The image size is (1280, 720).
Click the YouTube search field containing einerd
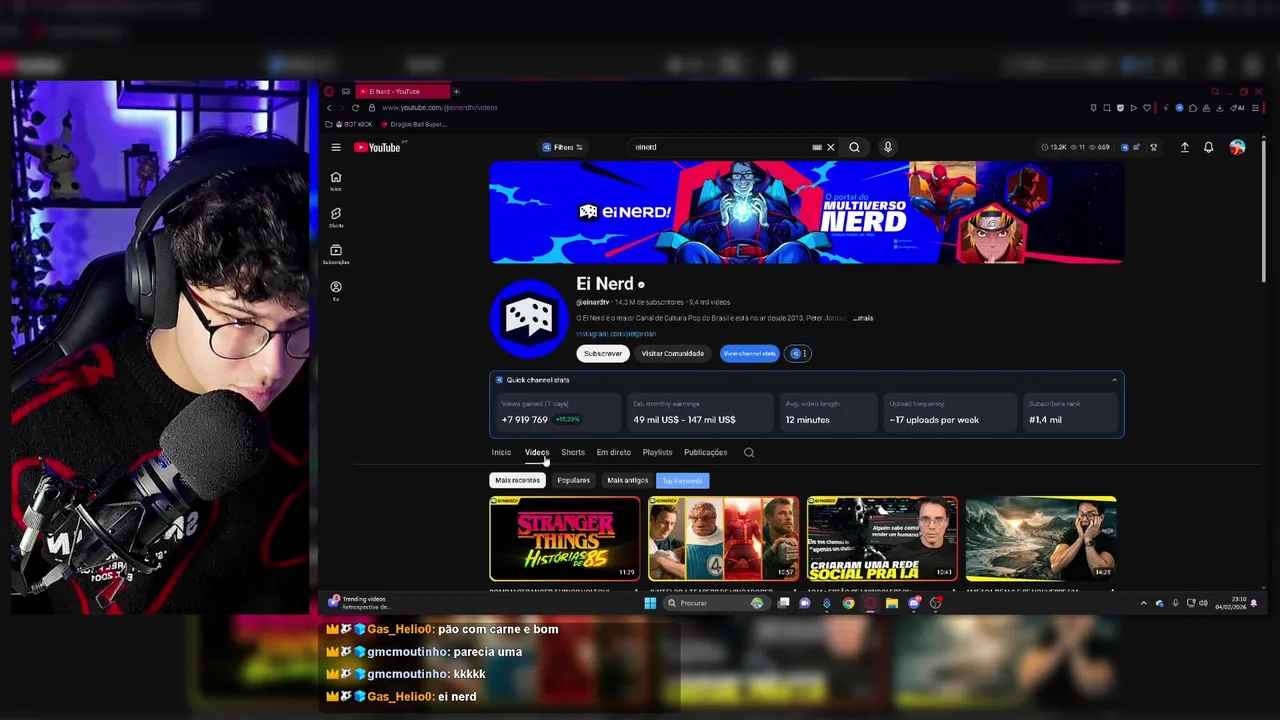720,147
